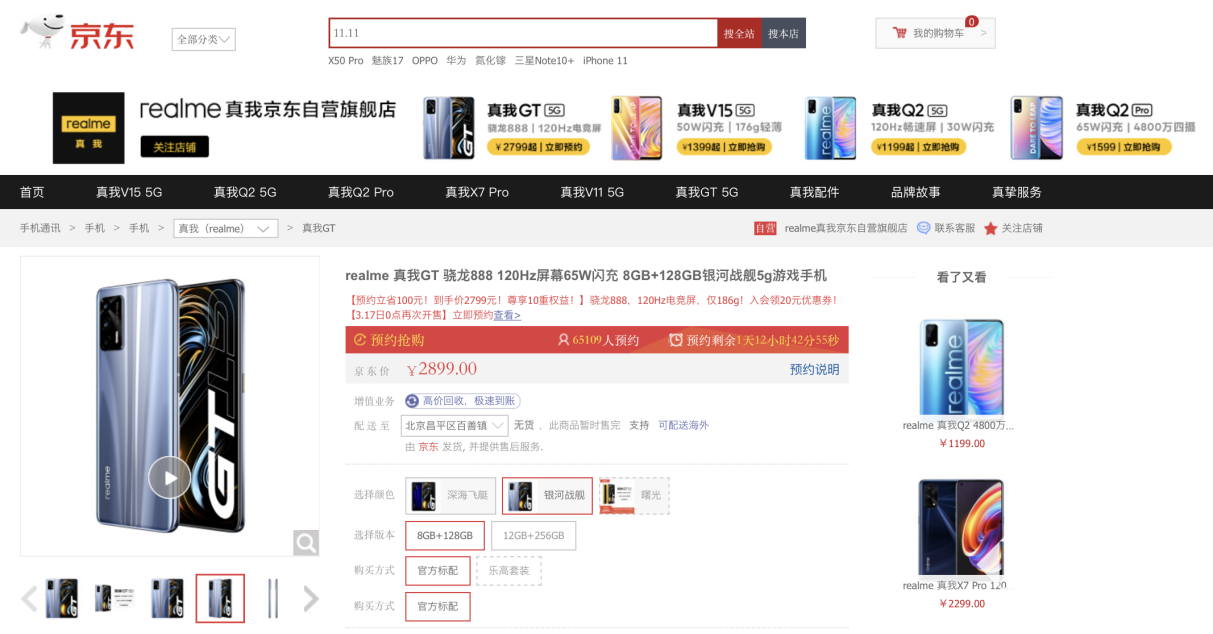Open 真我X7 Pro navigation tab
1213x634 pixels.
(477, 192)
